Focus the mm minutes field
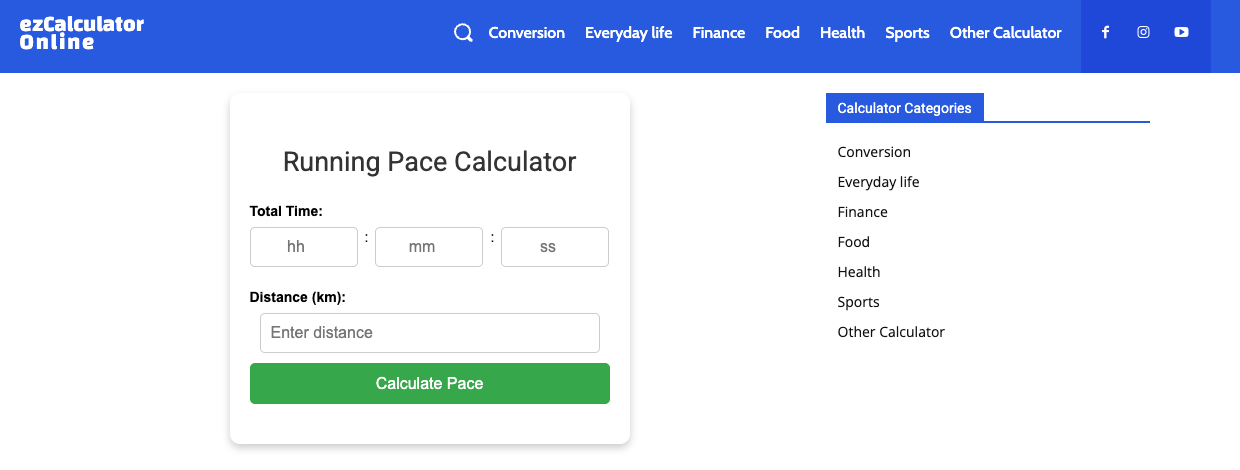The image size is (1240, 470). [x=429, y=247]
